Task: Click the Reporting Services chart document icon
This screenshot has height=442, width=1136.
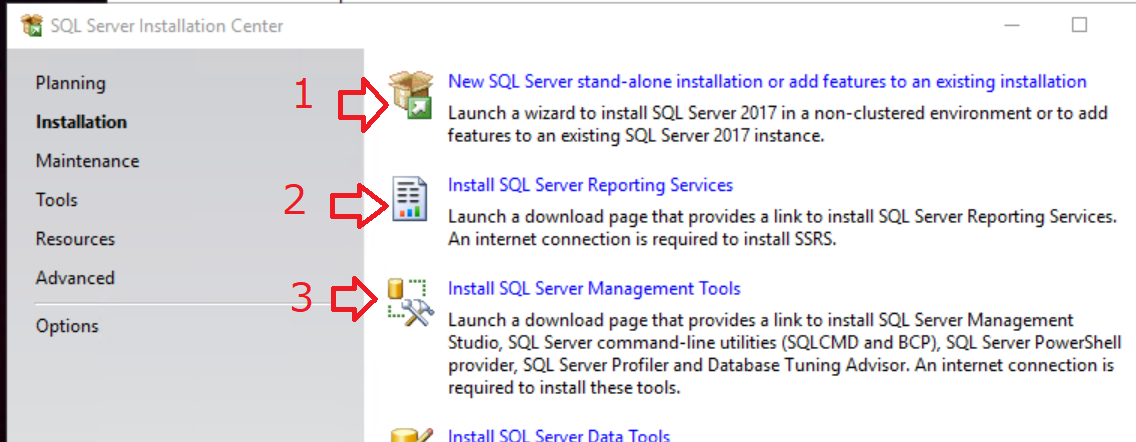Action: 409,198
